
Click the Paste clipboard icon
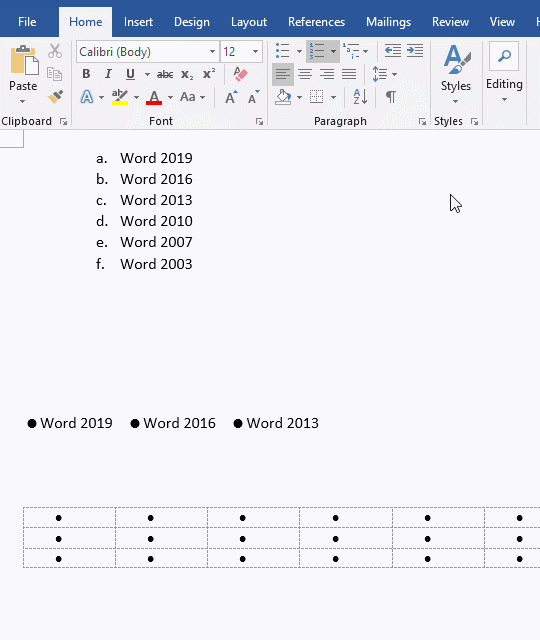pyautogui.click(x=24, y=60)
